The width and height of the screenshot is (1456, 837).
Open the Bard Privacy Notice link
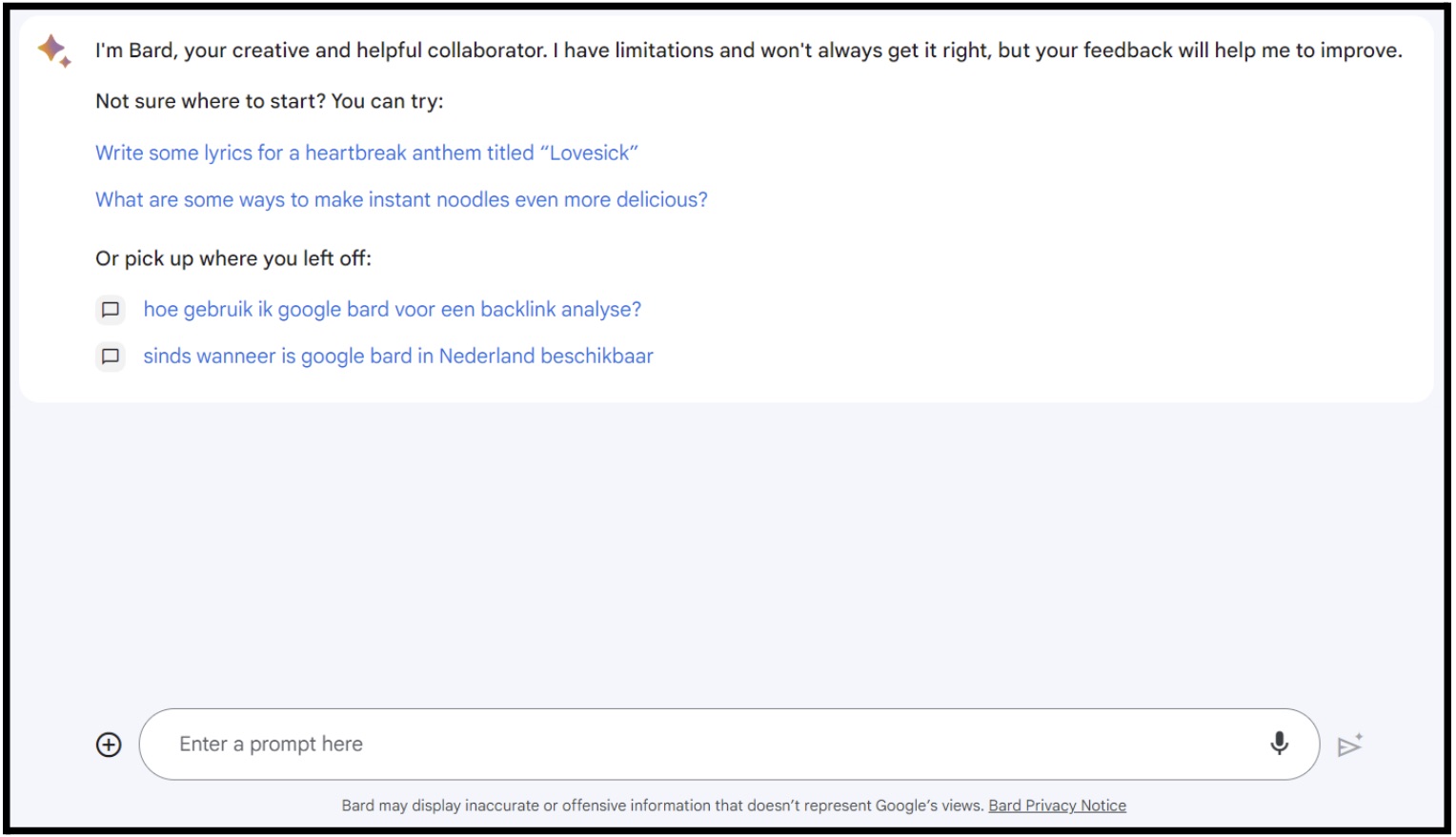[x=1057, y=806]
